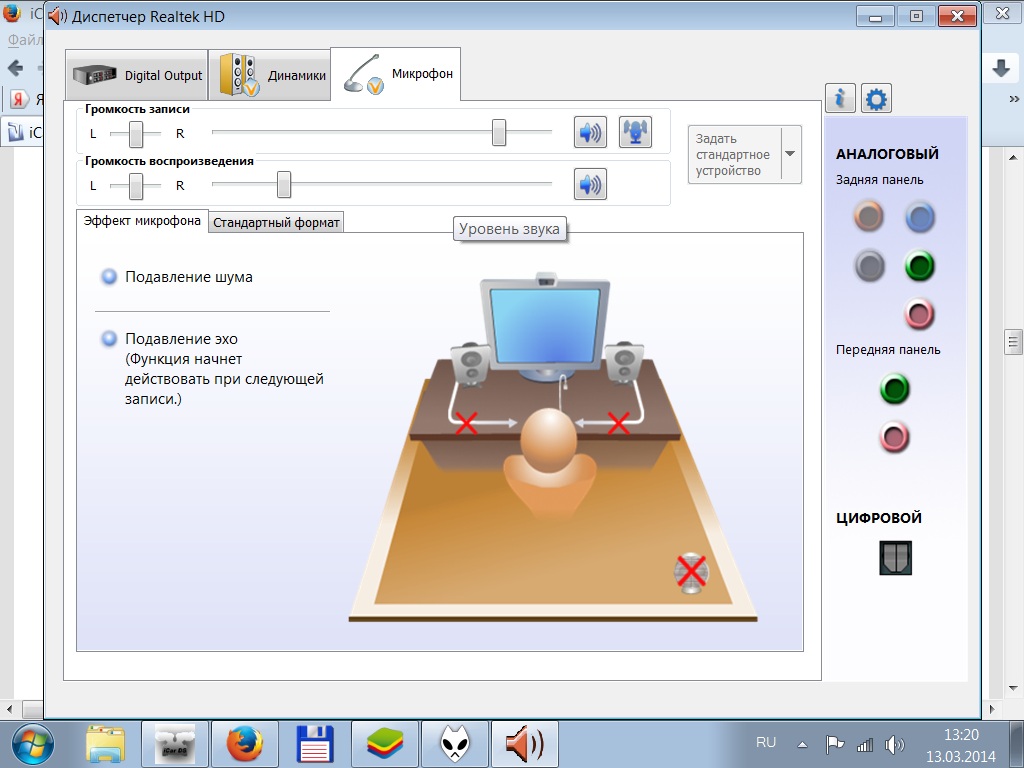
Task: Click Realtek speaker icon in taskbar
Action: tap(524, 744)
